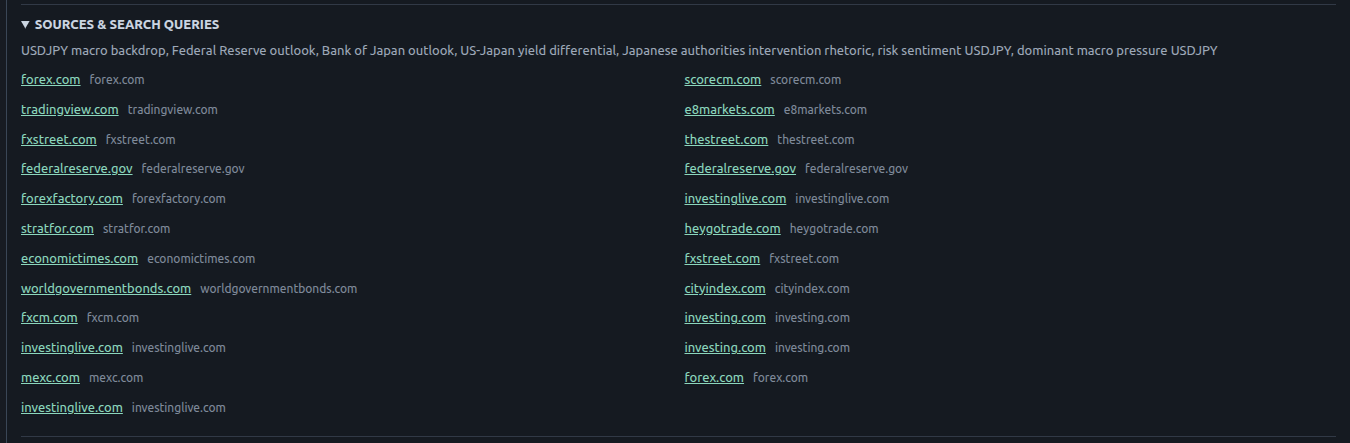This screenshot has height=443, width=1350.
Task: Collapse the Sources & Search Queries section
Action: 120,24
